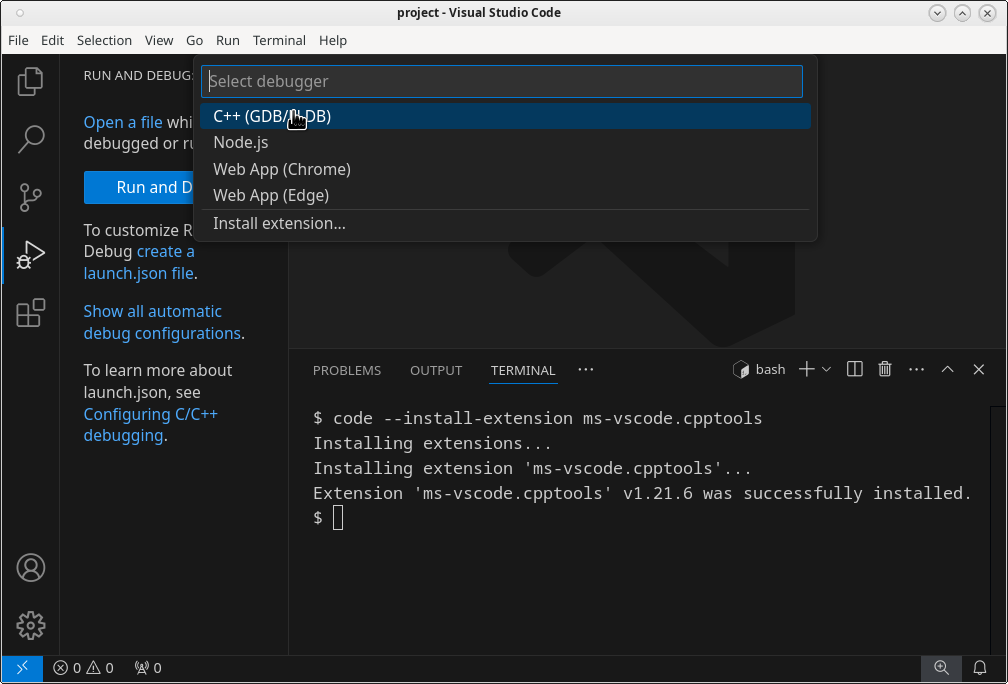Image resolution: width=1008 pixels, height=684 pixels.
Task: Open the Edit menu
Action: click(52, 40)
